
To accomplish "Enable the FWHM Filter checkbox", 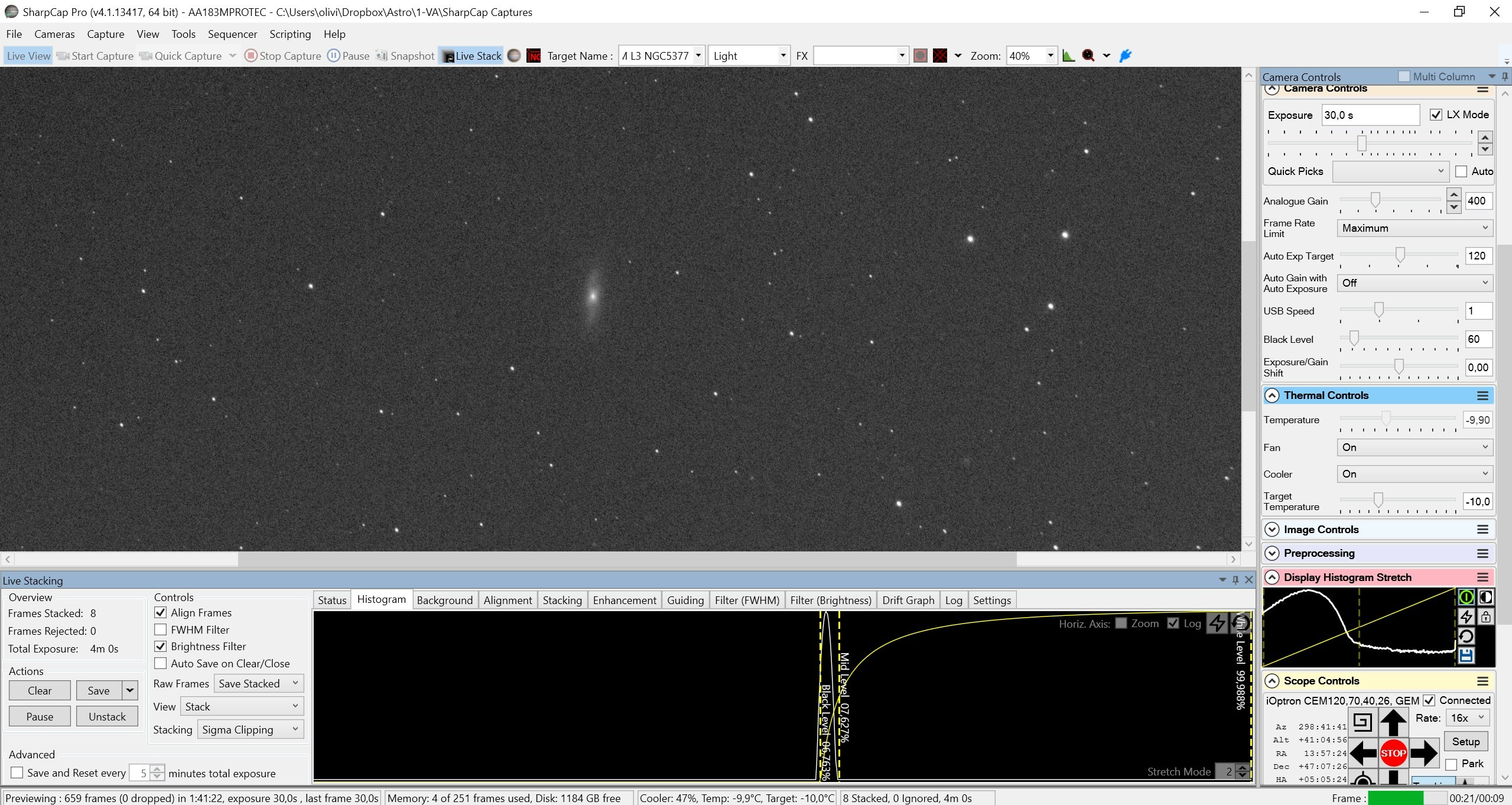I will pos(160,630).
